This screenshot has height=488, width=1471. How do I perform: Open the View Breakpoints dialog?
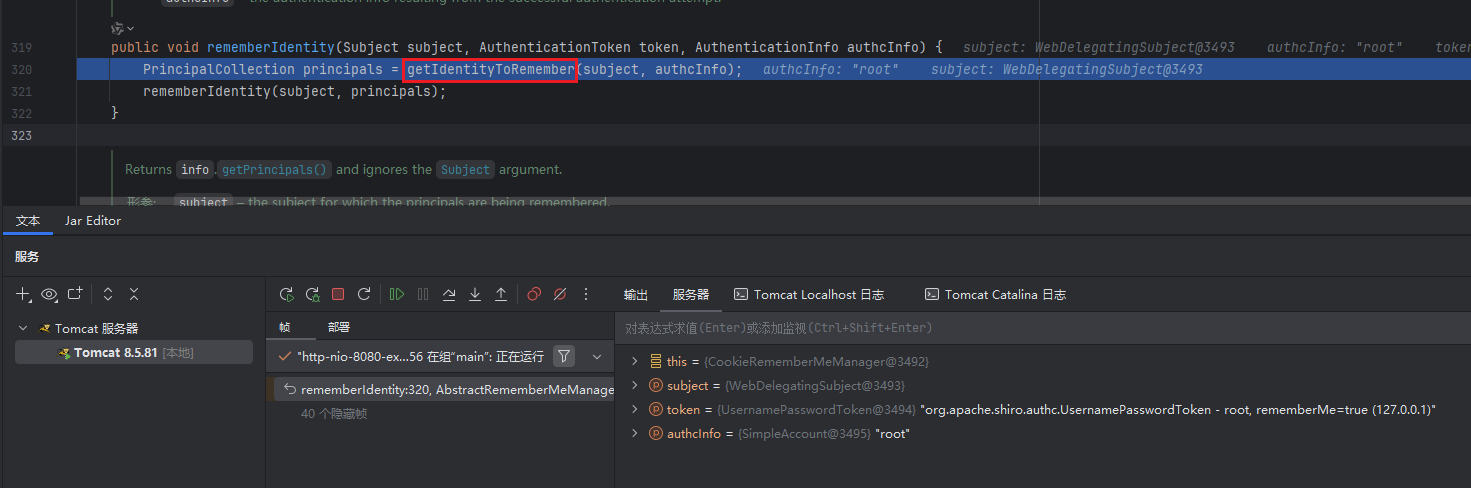pyautogui.click(x=534, y=294)
